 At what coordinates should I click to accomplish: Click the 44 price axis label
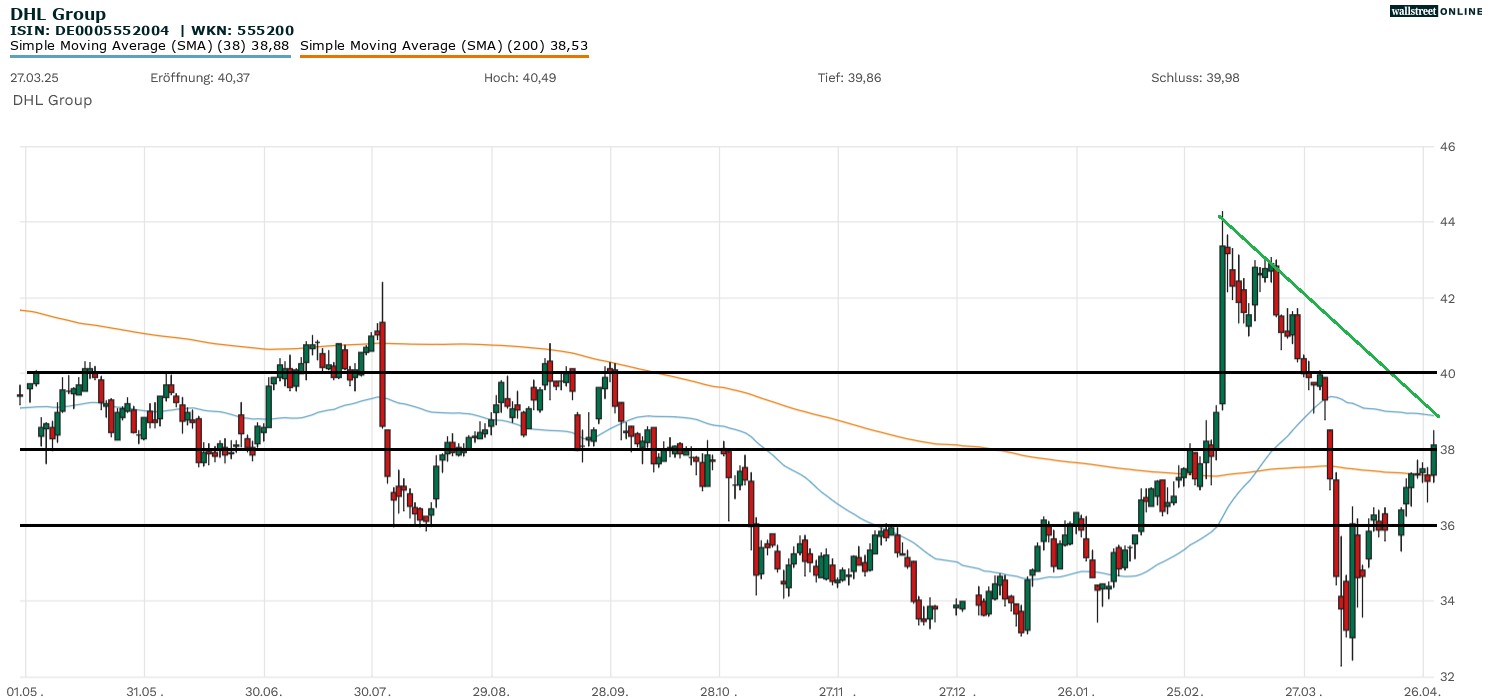tap(1446, 222)
